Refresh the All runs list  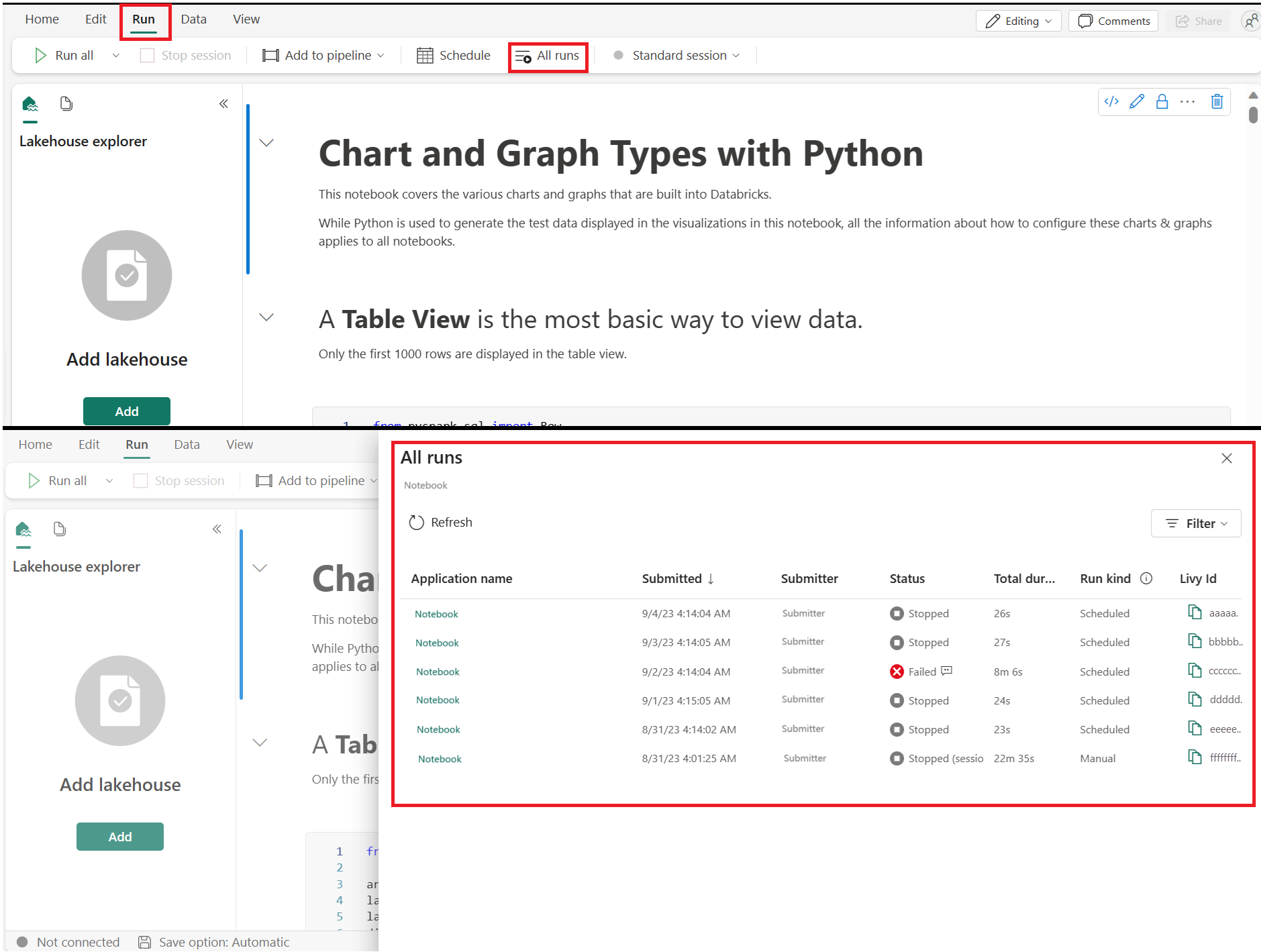coord(441,523)
